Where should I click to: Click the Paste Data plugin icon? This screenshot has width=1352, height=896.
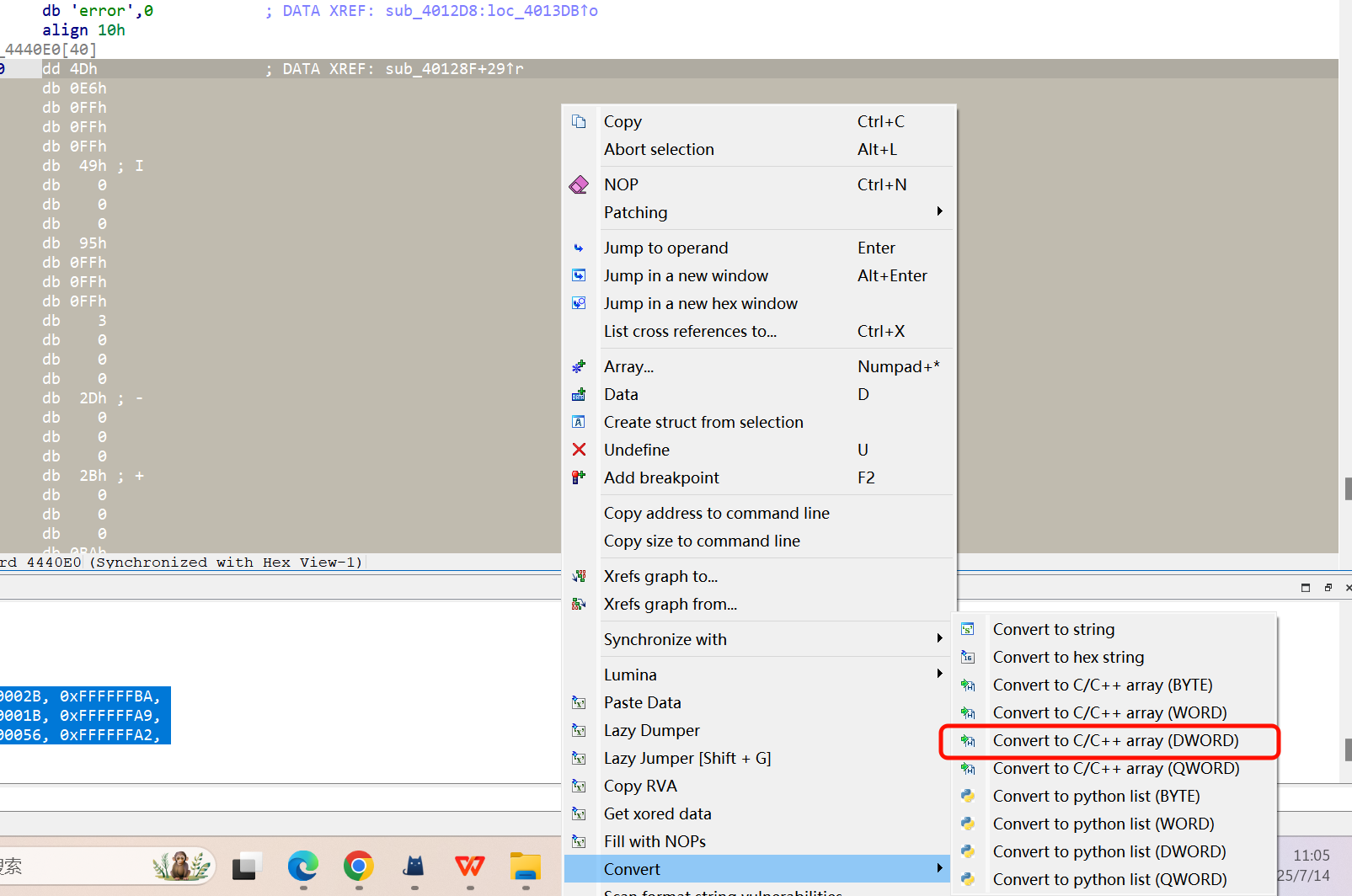click(579, 702)
